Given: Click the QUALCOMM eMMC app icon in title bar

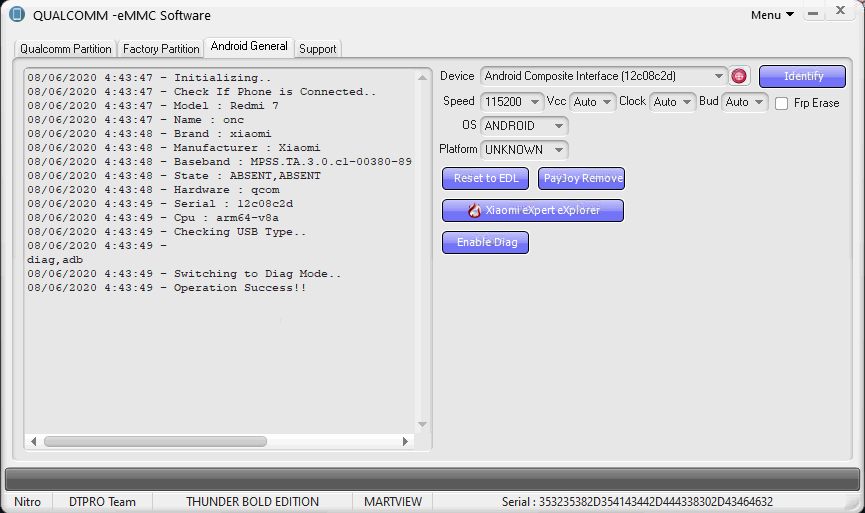Looking at the screenshot, I should (17, 14).
